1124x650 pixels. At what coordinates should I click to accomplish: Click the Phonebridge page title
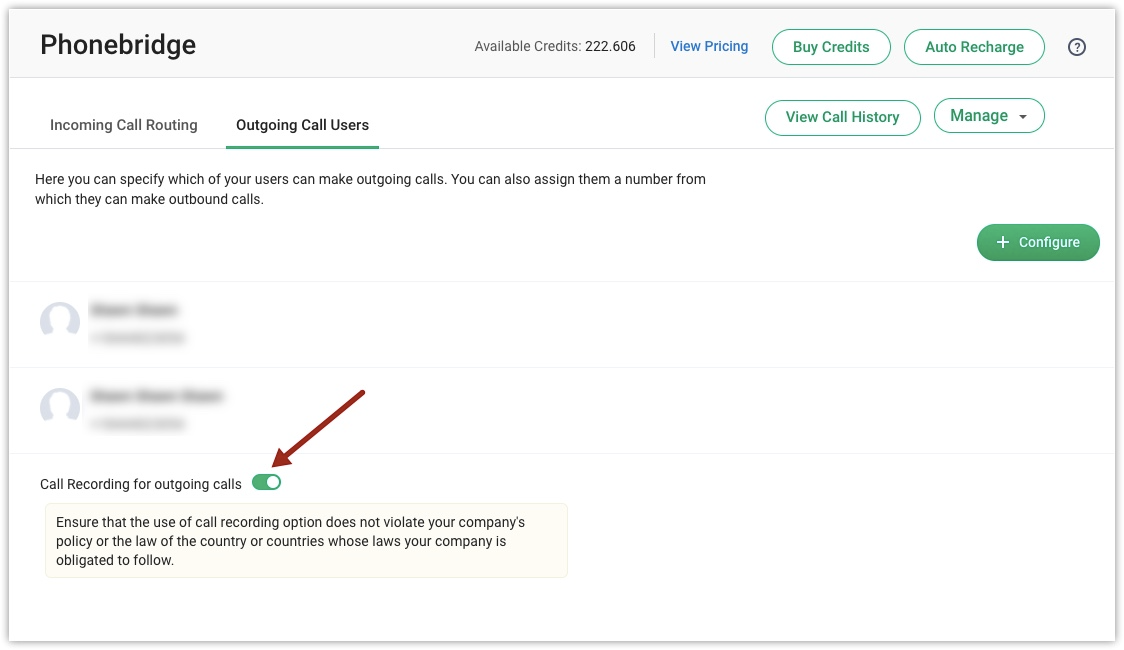pyautogui.click(x=118, y=45)
